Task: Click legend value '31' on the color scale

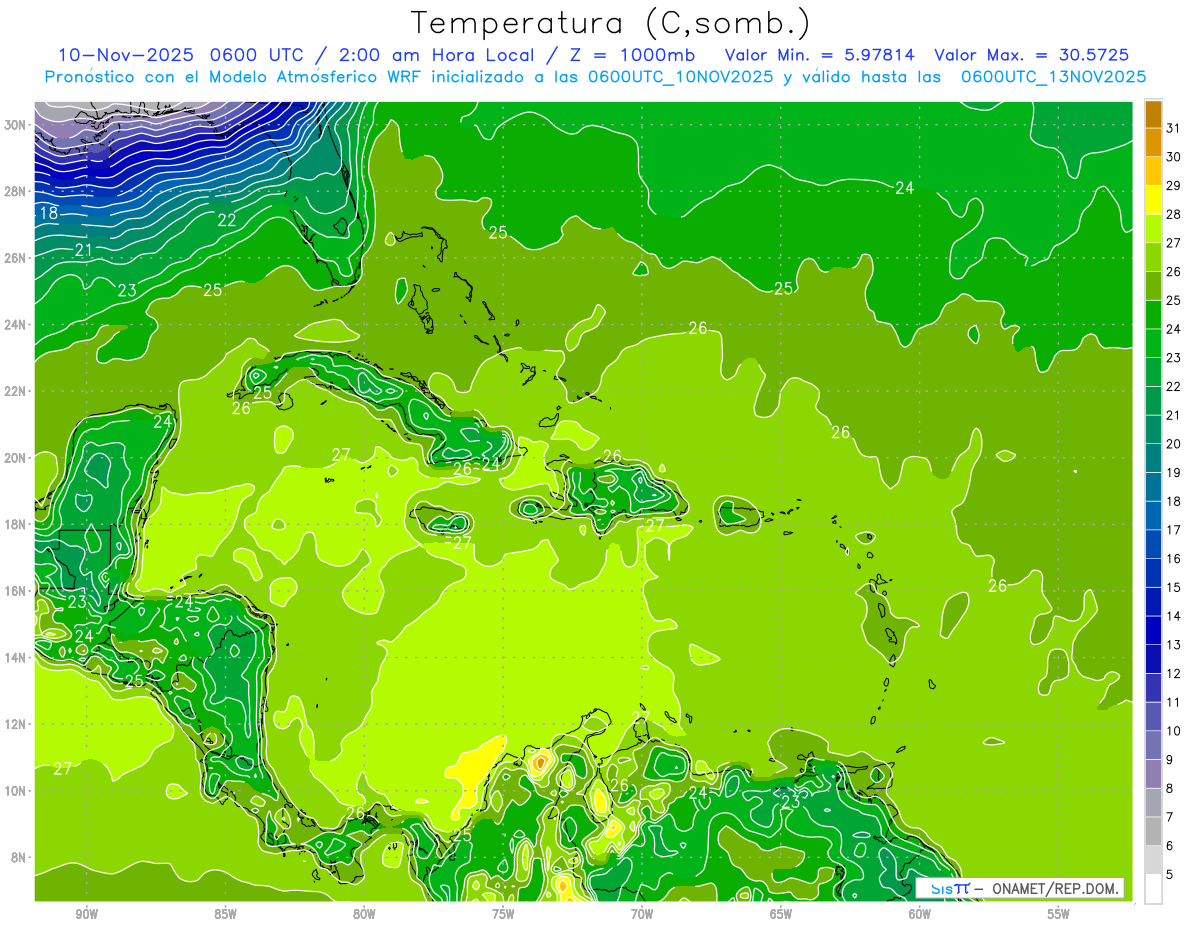Action: (1174, 127)
